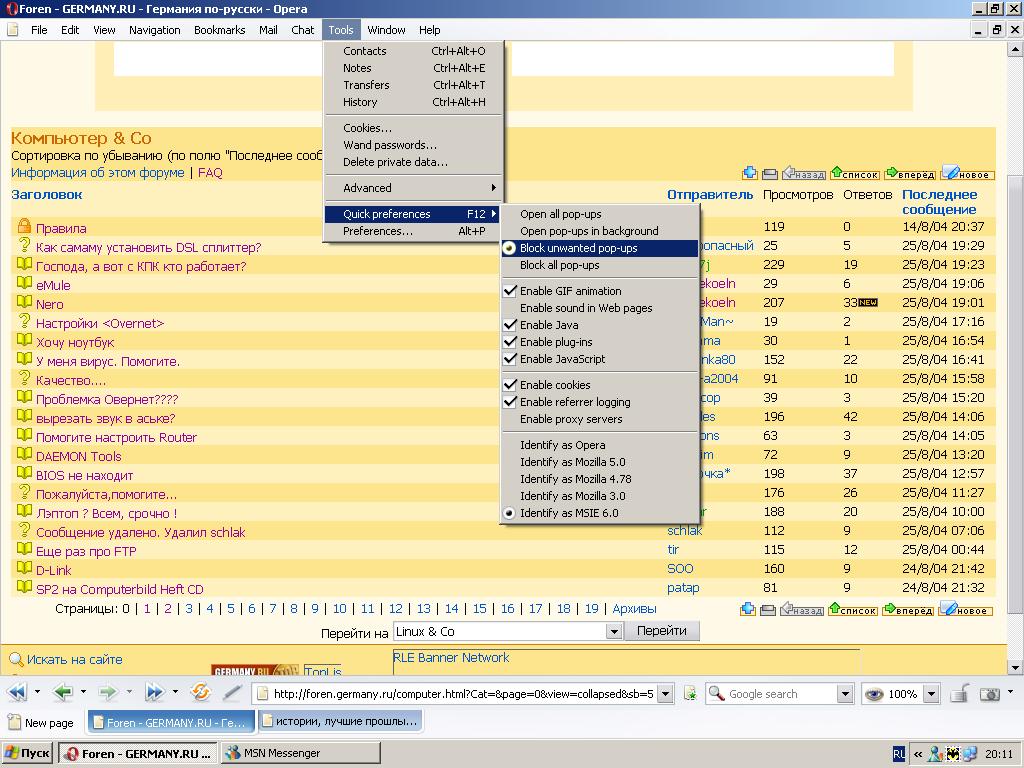Click the lock icon beside the Правила thread
Screen dimensions: 1024x768
click(24, 227)
